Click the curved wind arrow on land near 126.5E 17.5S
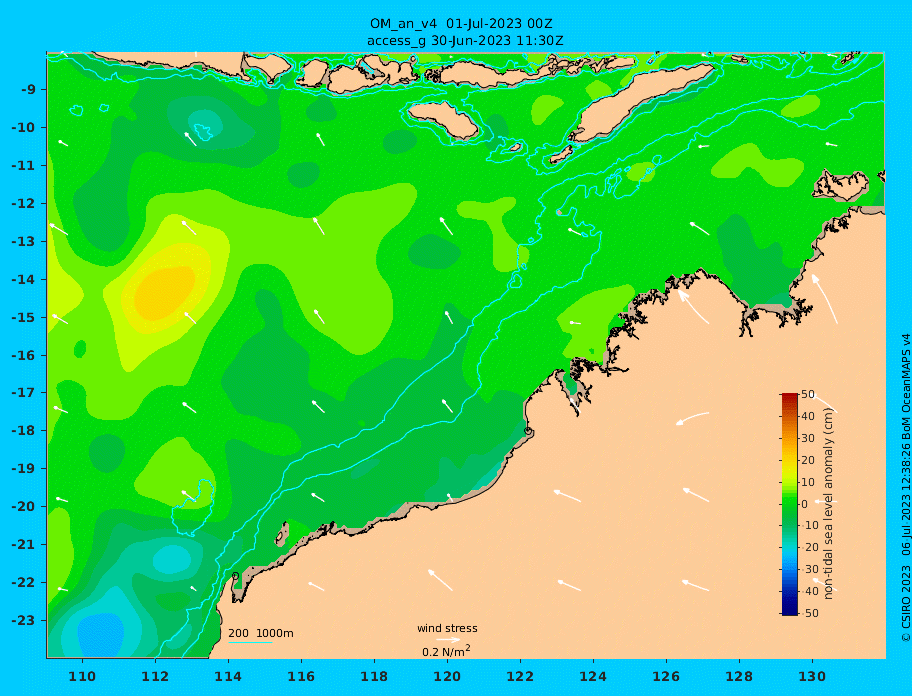 click(x=693, y=419)
